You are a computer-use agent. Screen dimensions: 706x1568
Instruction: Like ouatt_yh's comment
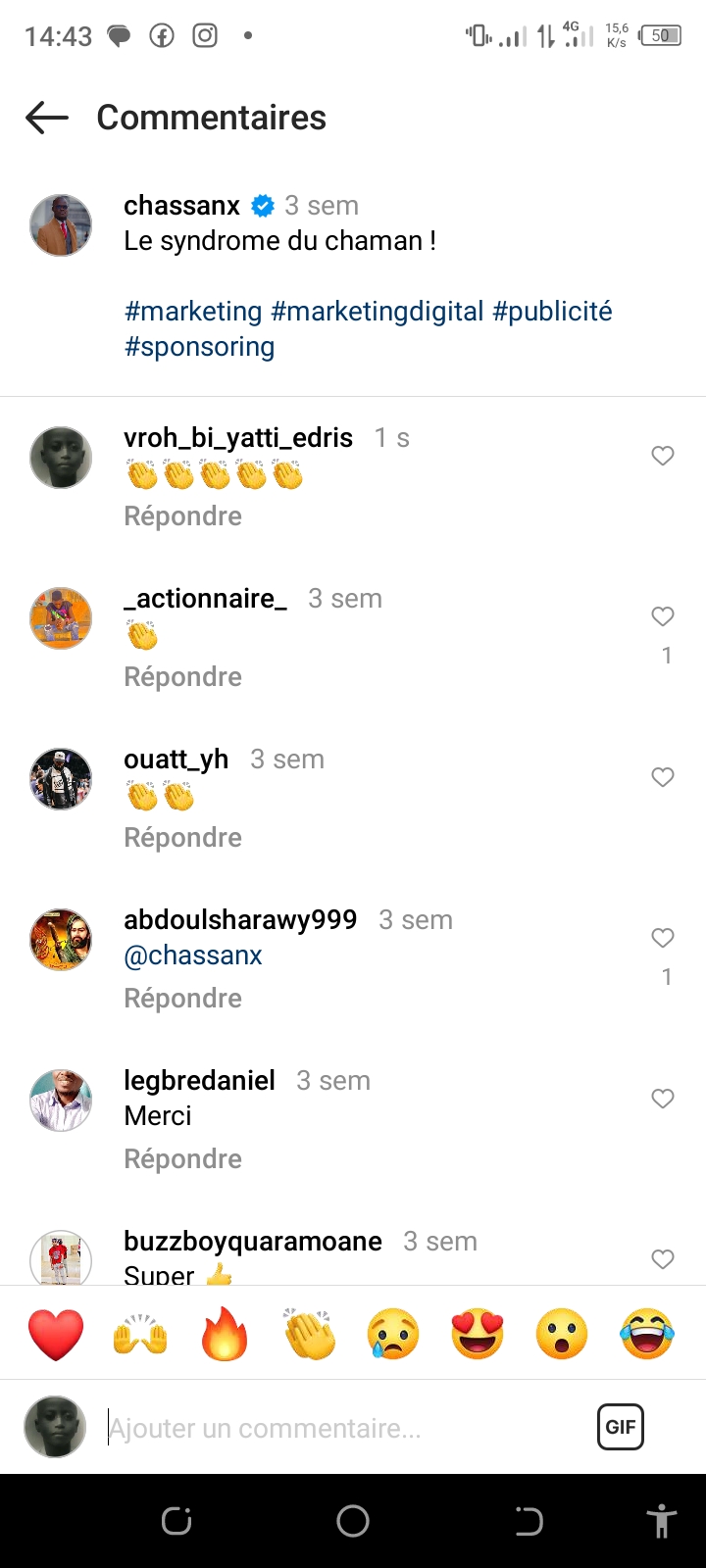coord(663,777)
